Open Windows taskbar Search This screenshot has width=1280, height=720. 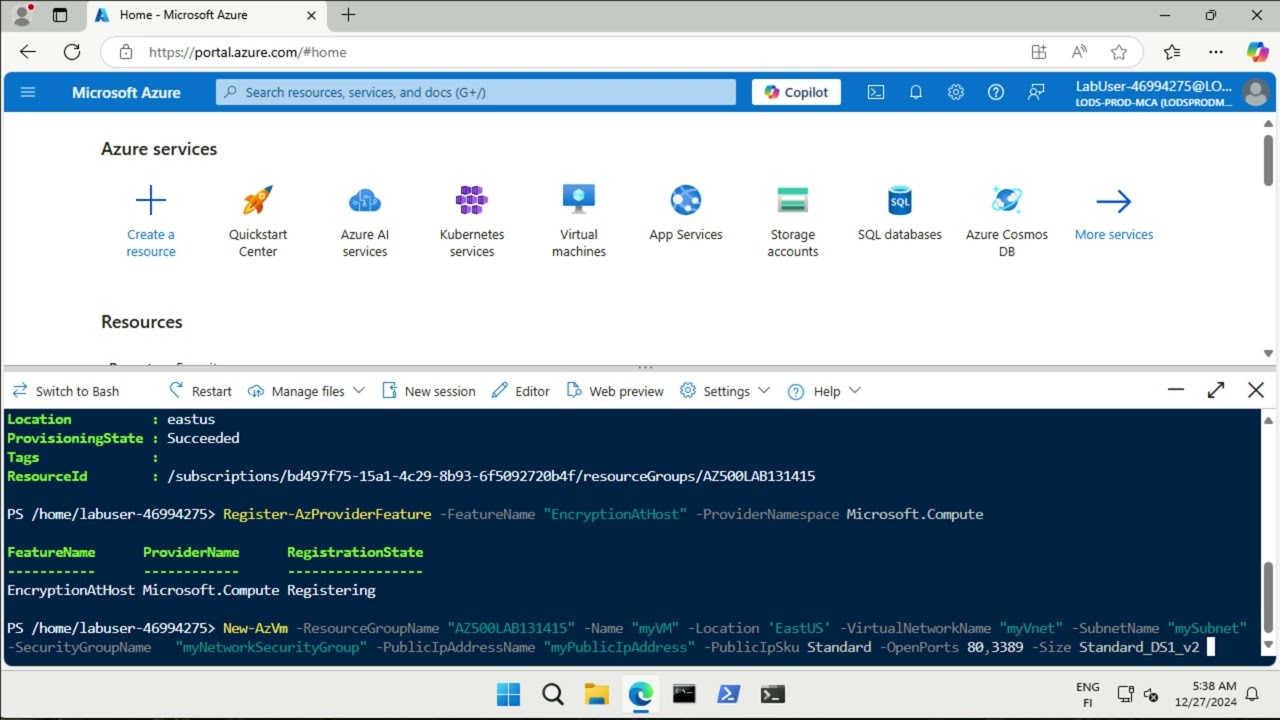[x=552, y=694]
